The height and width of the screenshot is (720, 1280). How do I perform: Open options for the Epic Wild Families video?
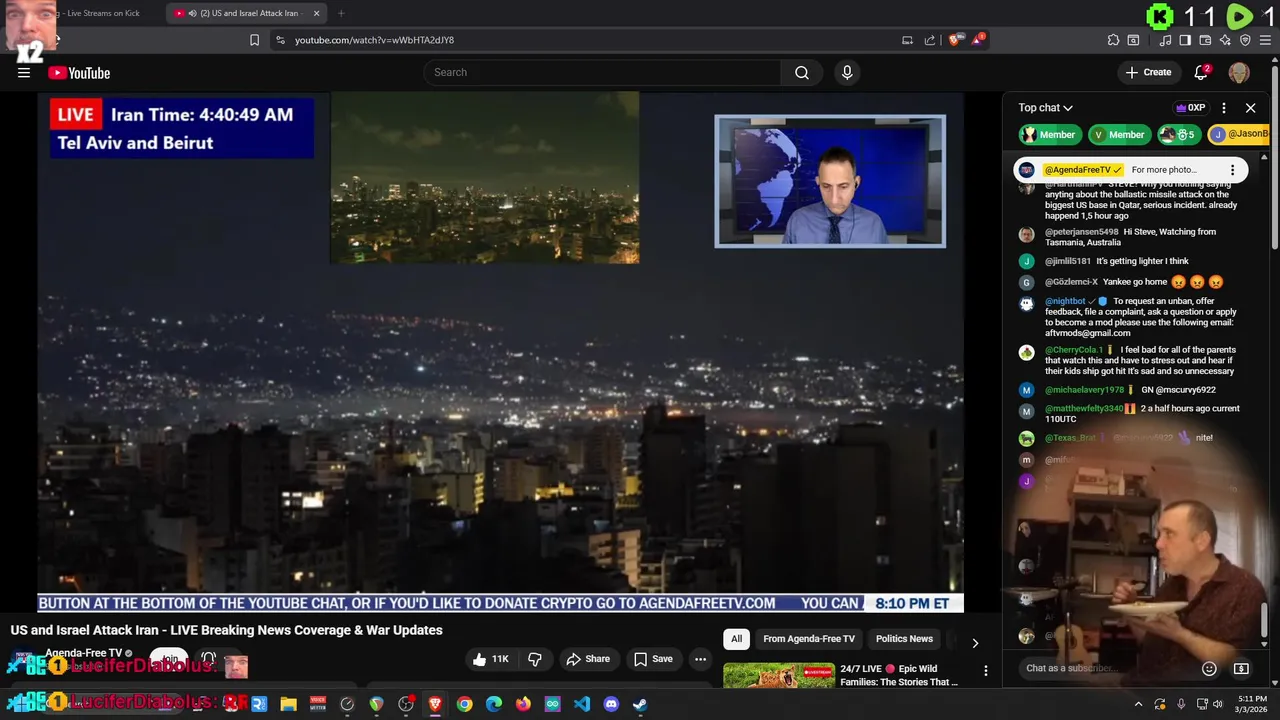985,671
